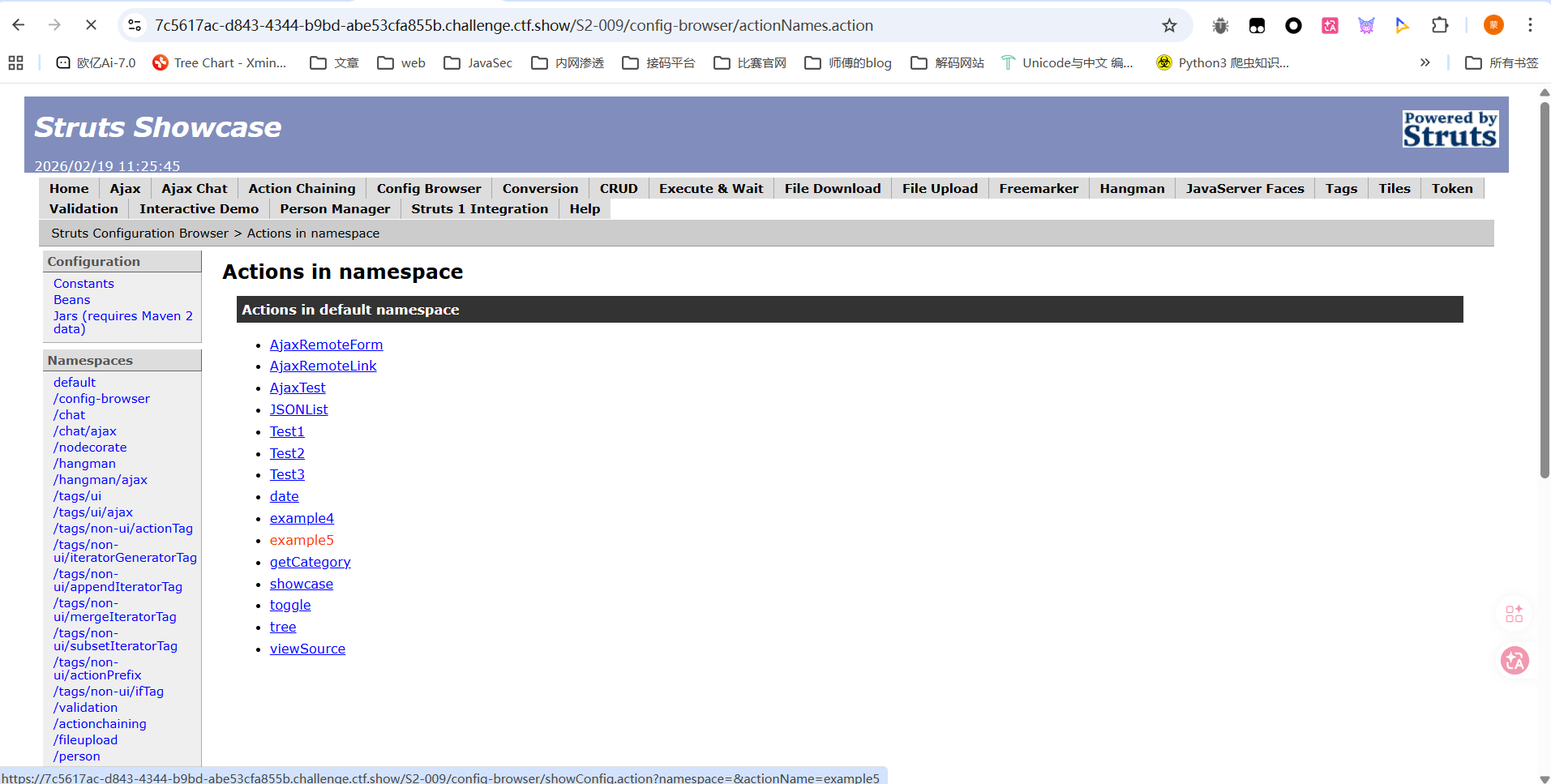Bookmark this page with star icon
Screen dimensions: 1551x784
(1169, 26)
